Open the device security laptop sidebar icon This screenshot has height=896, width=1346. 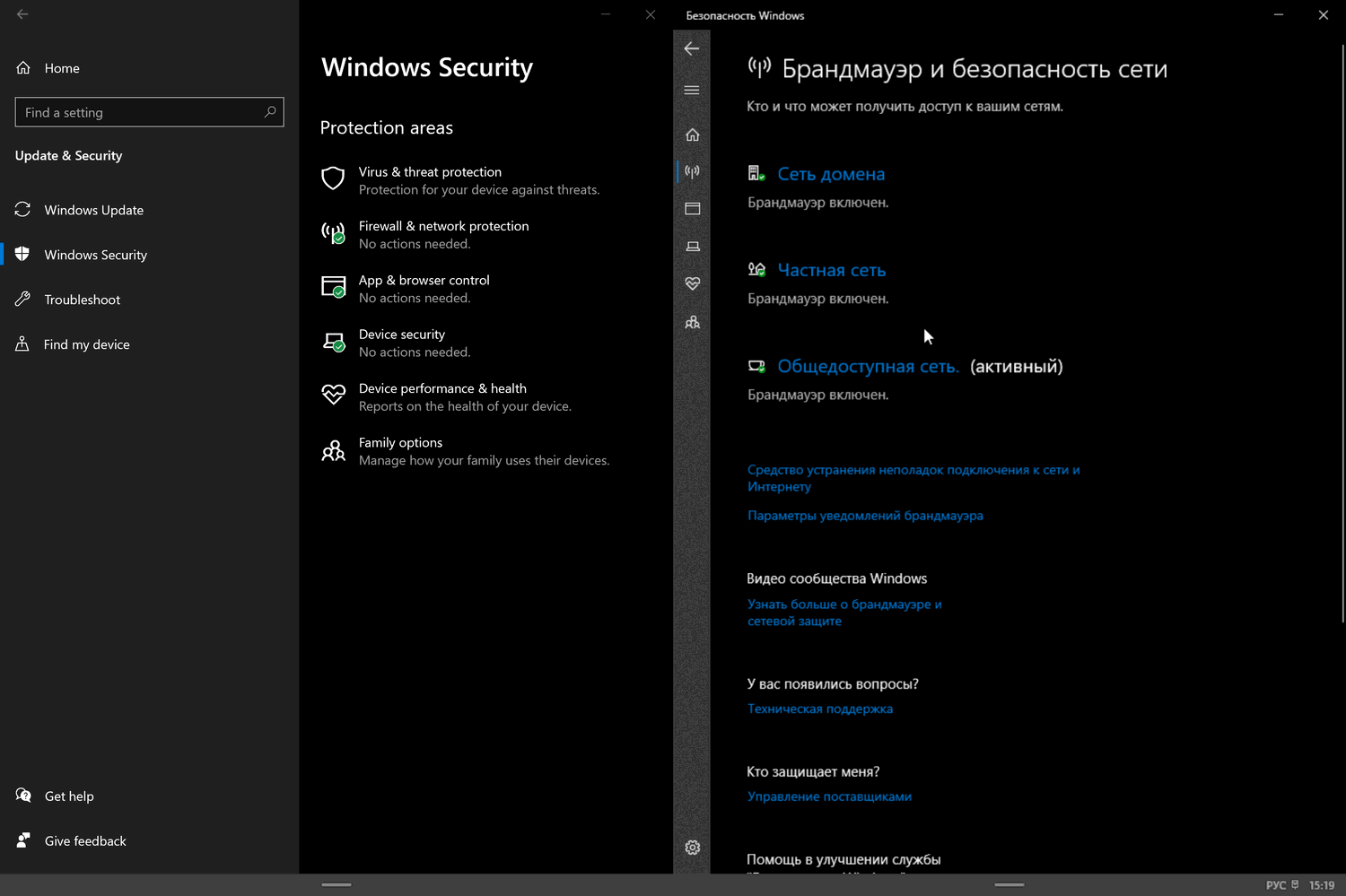click(x=692, y=247)
